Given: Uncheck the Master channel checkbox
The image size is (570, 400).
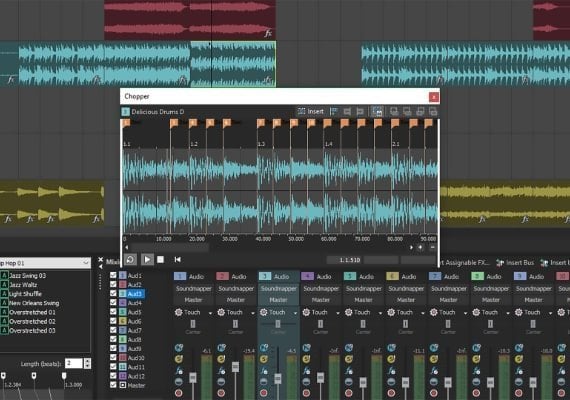Looking at the screenshot, I should (113, 385).
